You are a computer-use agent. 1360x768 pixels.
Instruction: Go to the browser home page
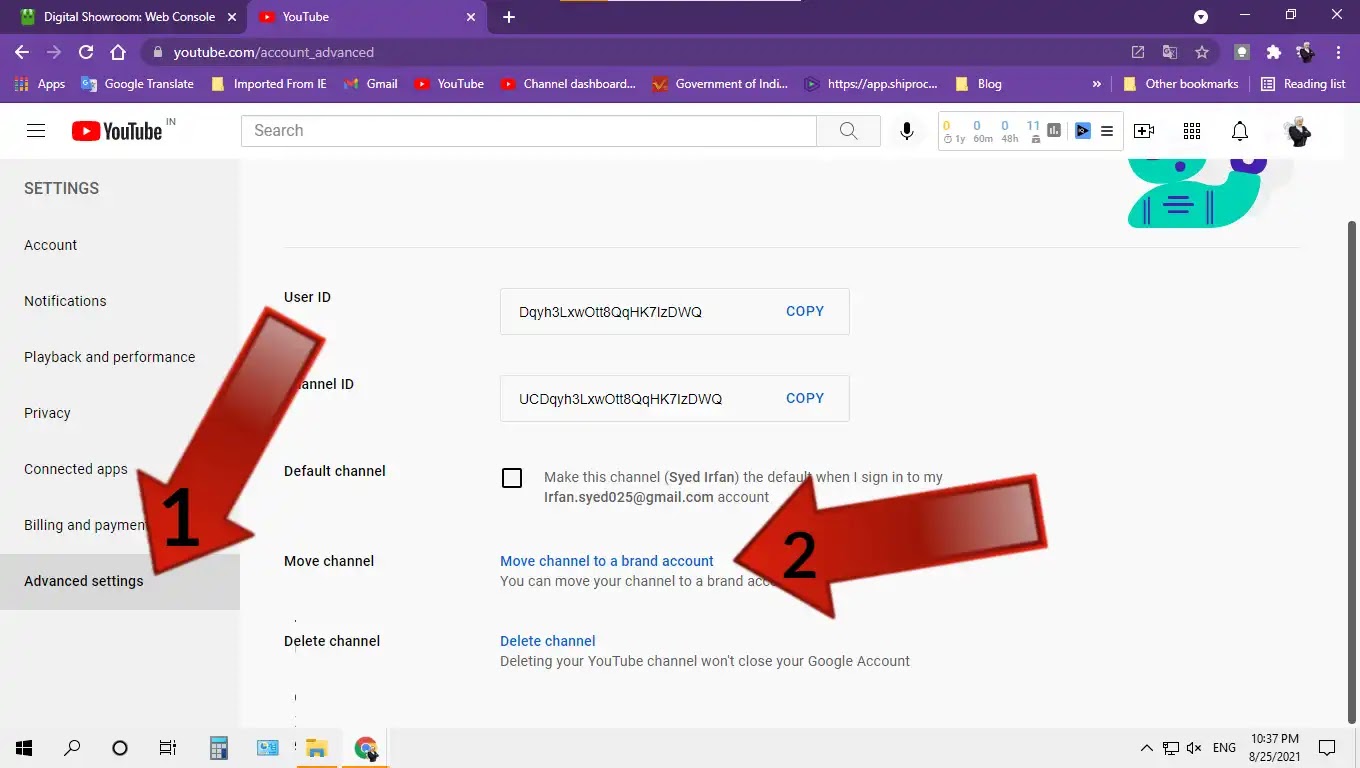point(118,52)
